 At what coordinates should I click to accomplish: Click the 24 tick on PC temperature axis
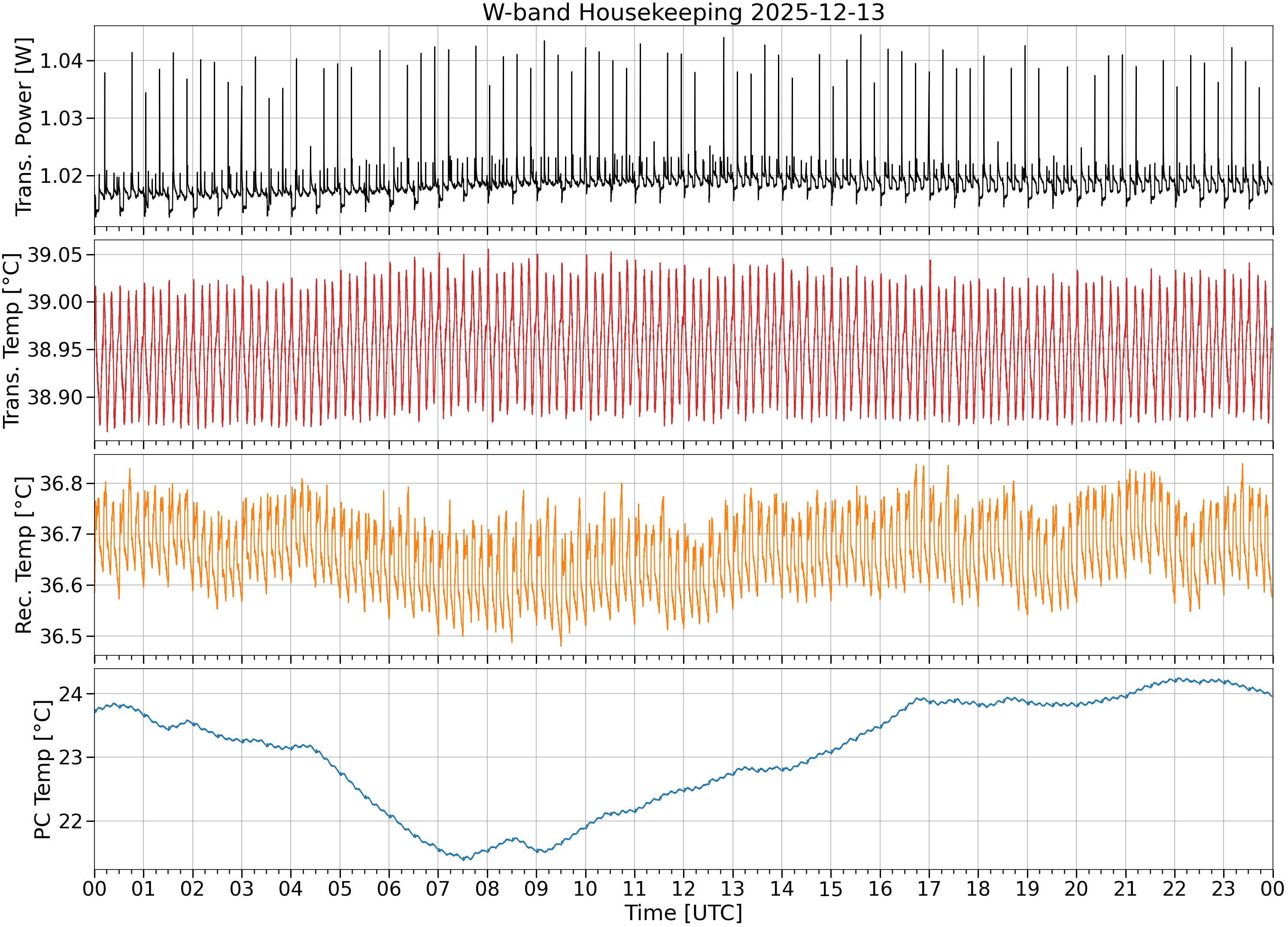point(70,694)
